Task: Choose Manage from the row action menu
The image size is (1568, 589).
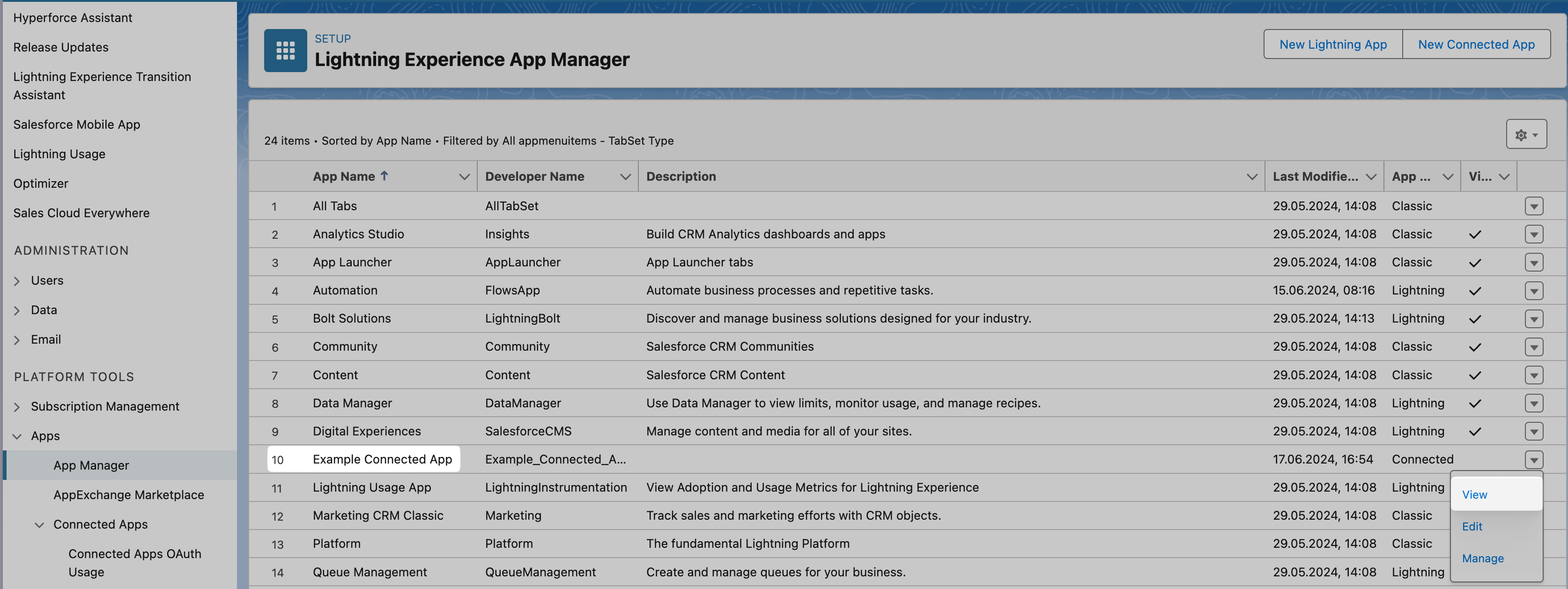Action: (1482, 558)
